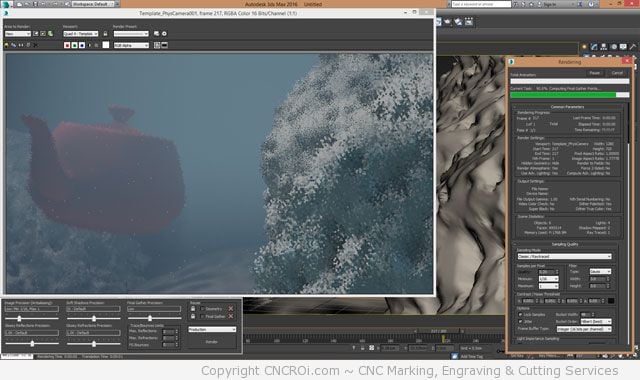The image size is (640, 380).
Task: Click Toggle UI icon at toolbar's right end
Action: coord(164,45)
